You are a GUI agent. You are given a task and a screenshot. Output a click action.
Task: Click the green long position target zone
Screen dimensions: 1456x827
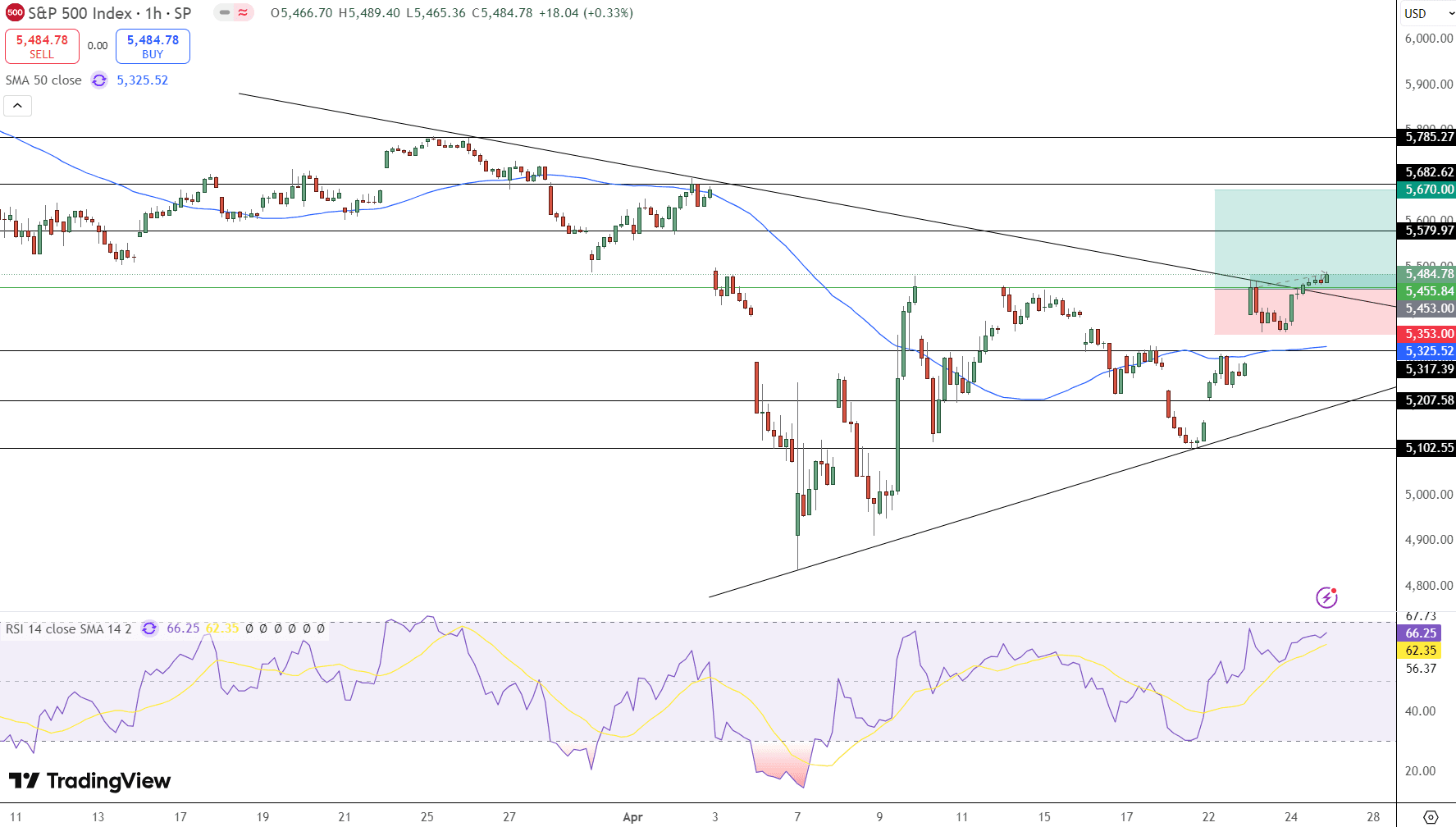1304,238
